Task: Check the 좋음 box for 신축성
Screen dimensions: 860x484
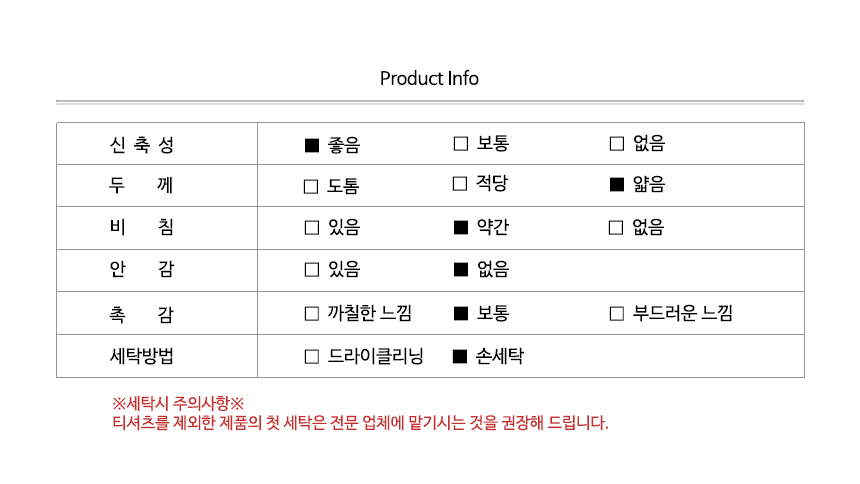Action: pos(311,145)
